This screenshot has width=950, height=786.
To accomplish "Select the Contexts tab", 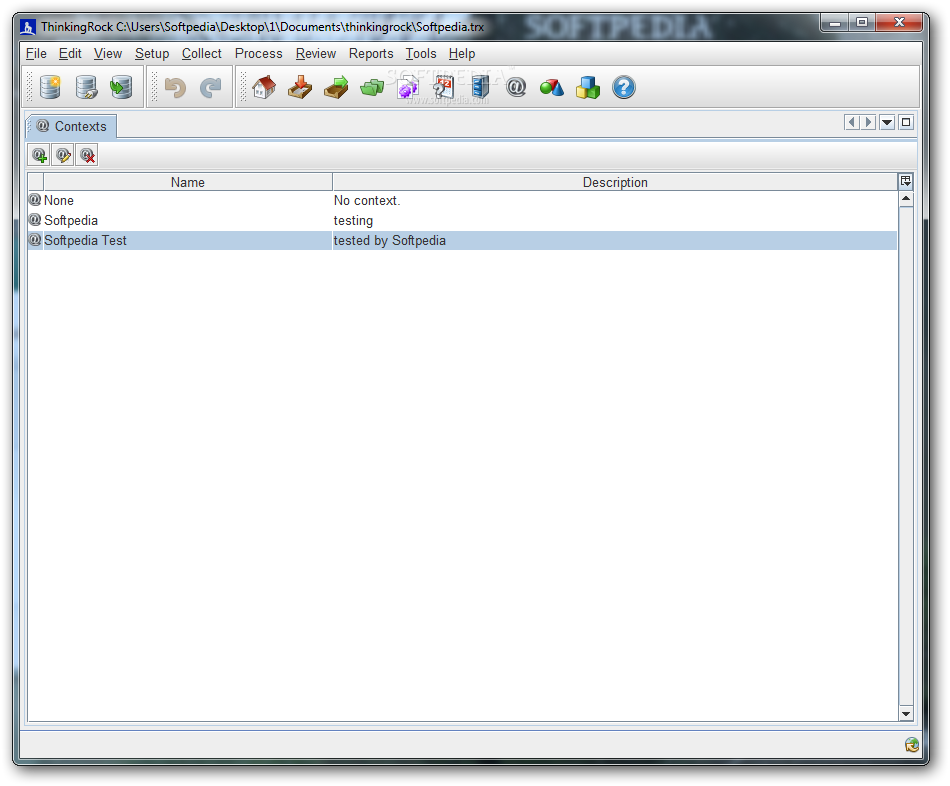I will point(71,126).
